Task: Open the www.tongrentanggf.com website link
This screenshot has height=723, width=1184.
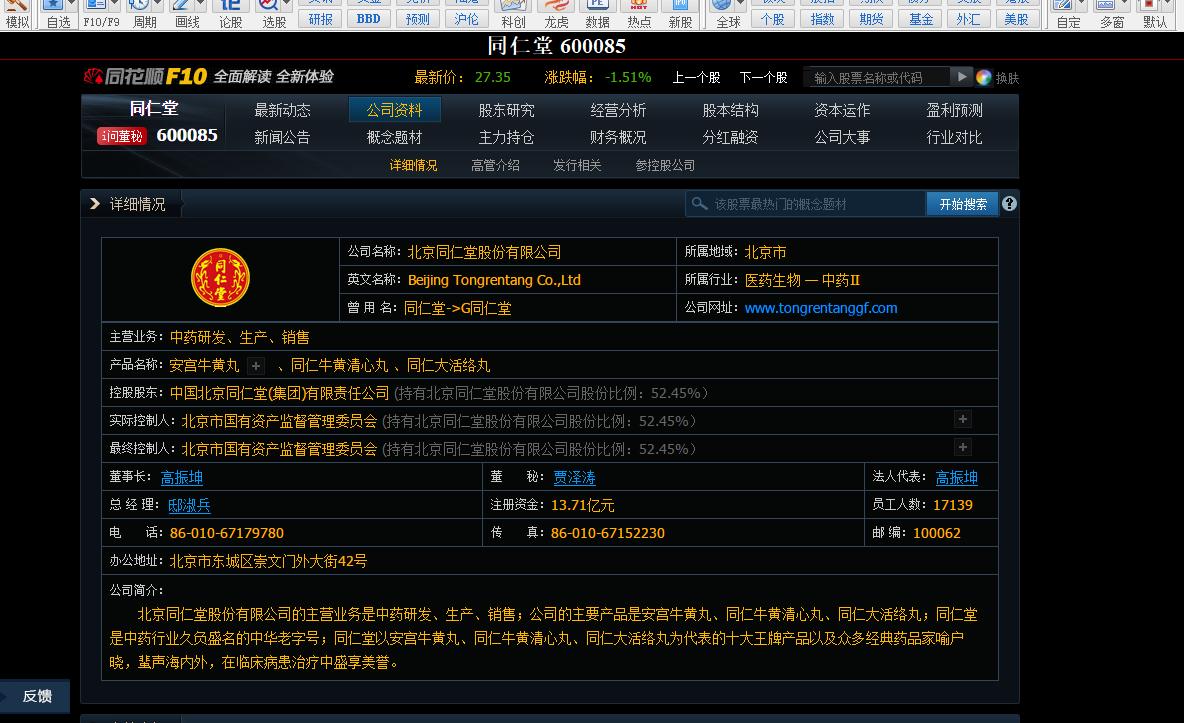Action: point(820,308)
